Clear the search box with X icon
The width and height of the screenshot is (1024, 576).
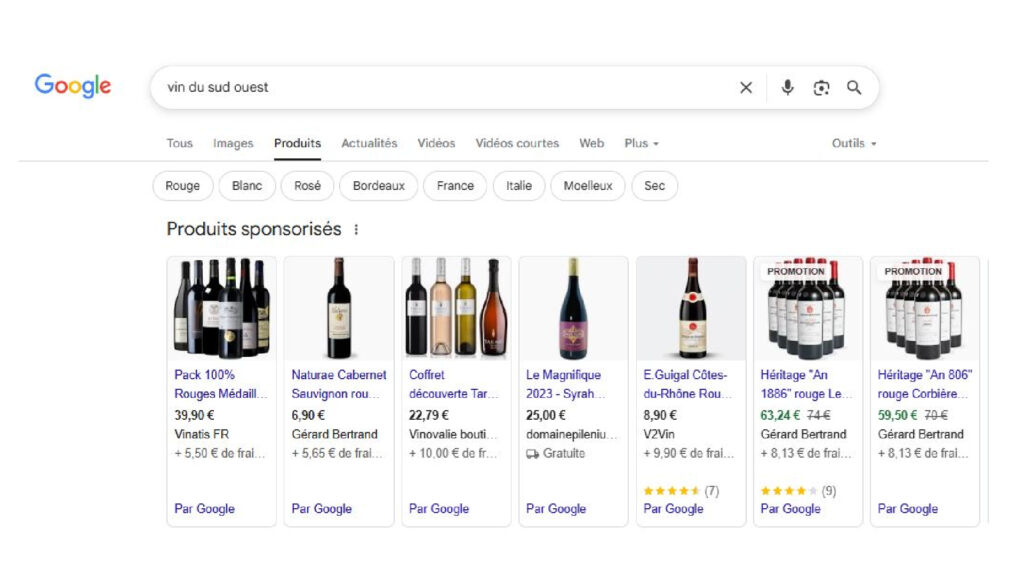746,88
